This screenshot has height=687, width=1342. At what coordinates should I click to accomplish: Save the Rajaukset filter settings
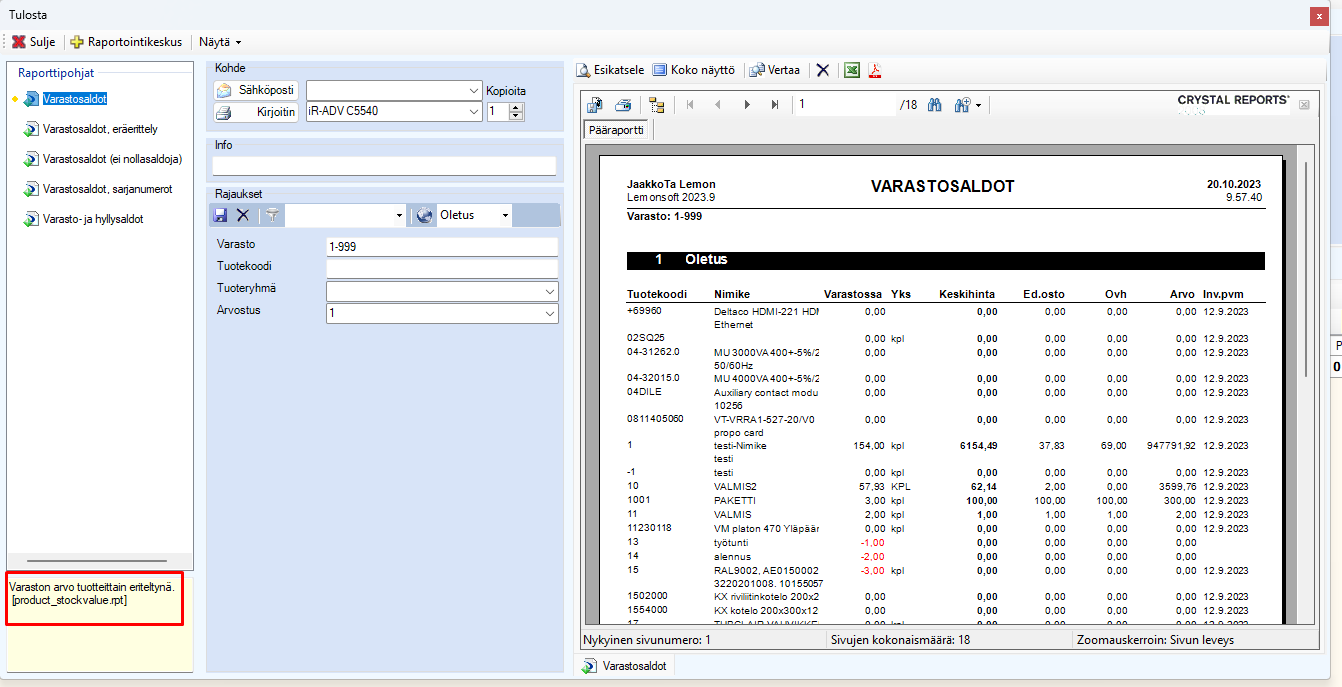[220, 215]
